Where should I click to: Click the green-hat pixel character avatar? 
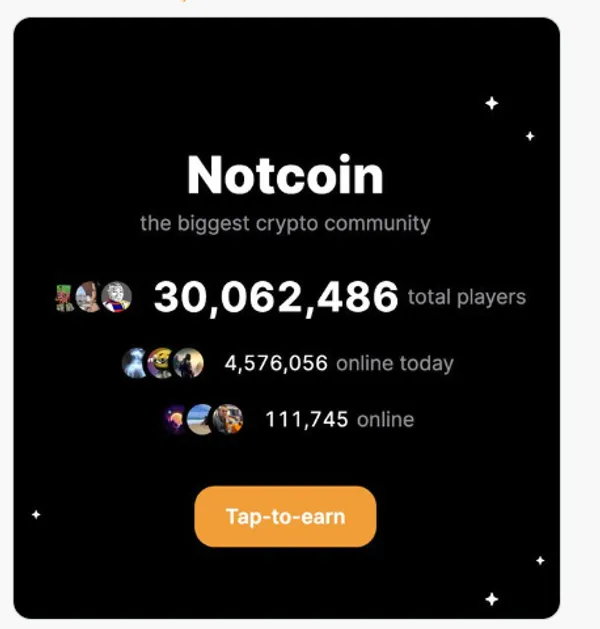(x=66, y=297)
